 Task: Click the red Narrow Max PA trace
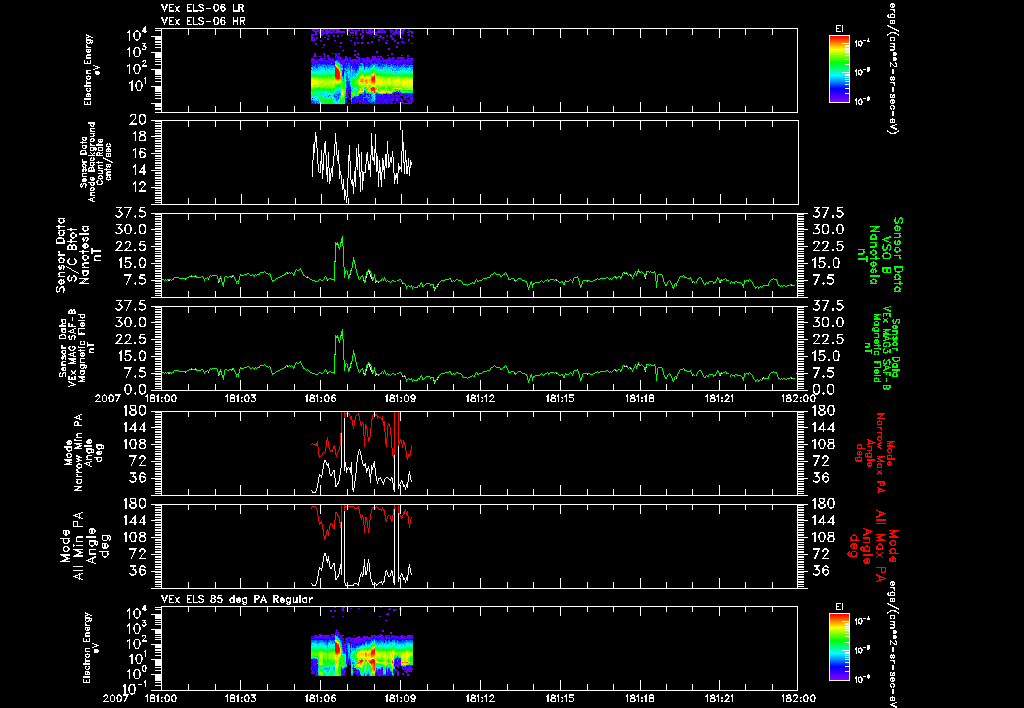362,436
